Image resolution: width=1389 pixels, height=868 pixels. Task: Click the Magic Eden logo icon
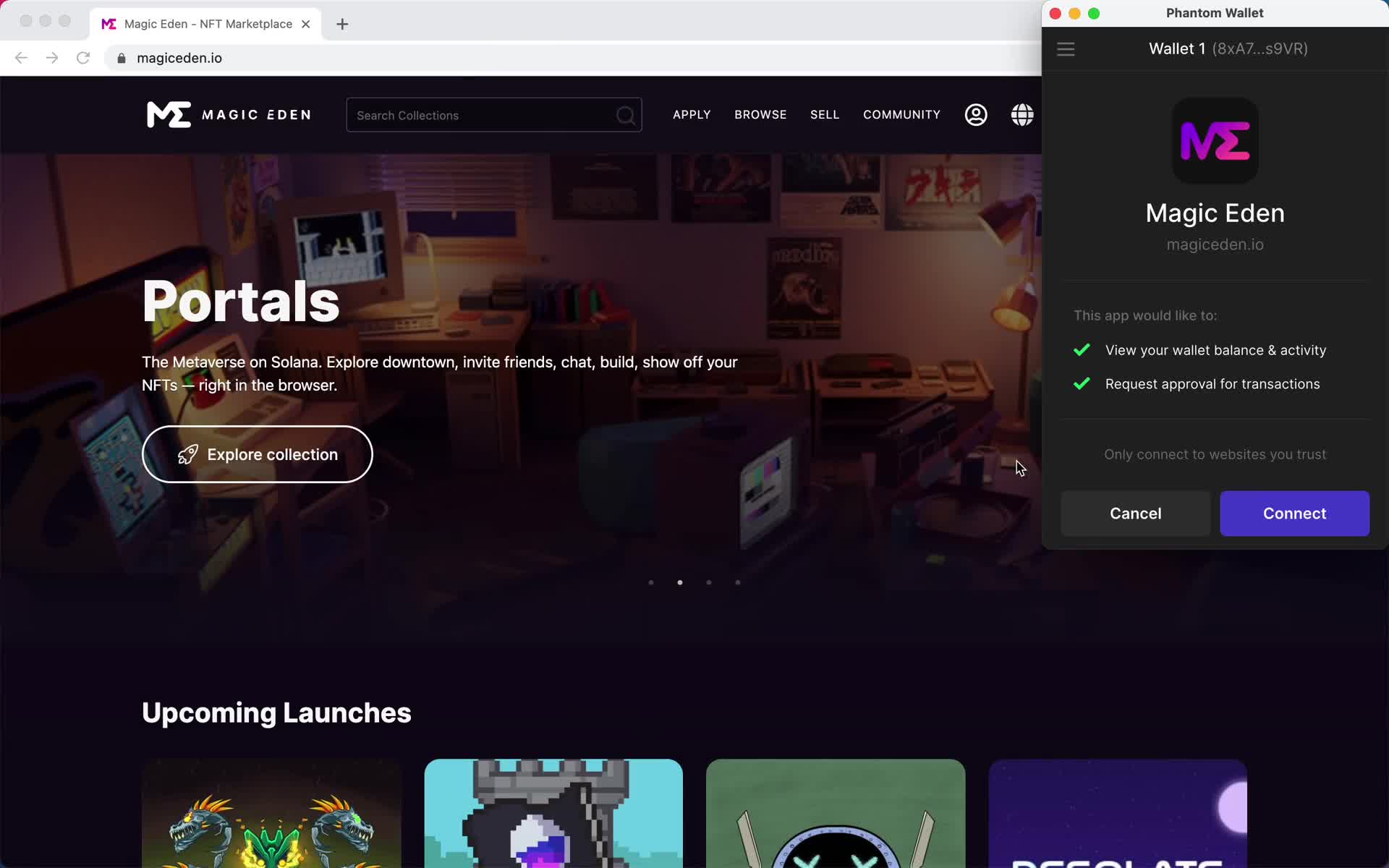pos(1214,139)
